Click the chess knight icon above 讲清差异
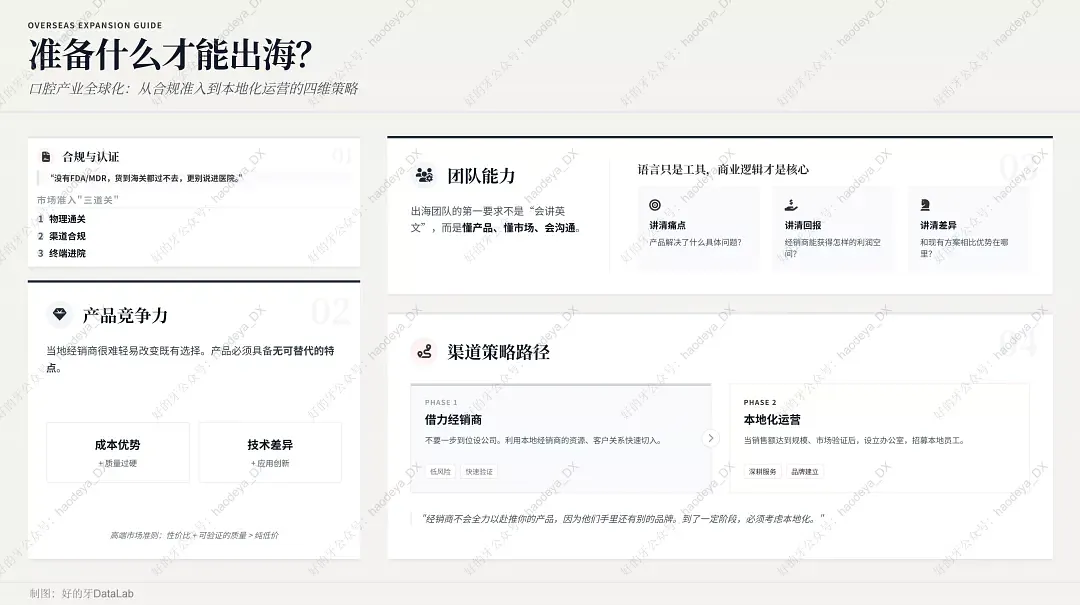The image size is (1080, 605). 926,205
